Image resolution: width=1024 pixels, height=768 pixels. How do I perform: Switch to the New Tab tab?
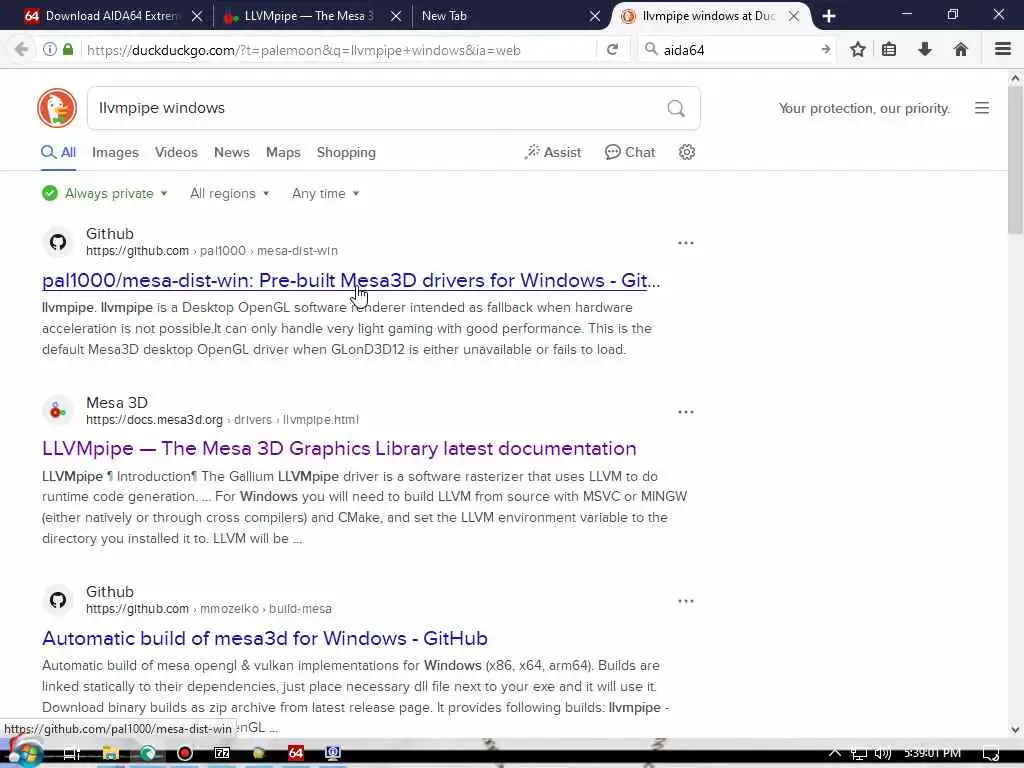(x=503, y=16)
